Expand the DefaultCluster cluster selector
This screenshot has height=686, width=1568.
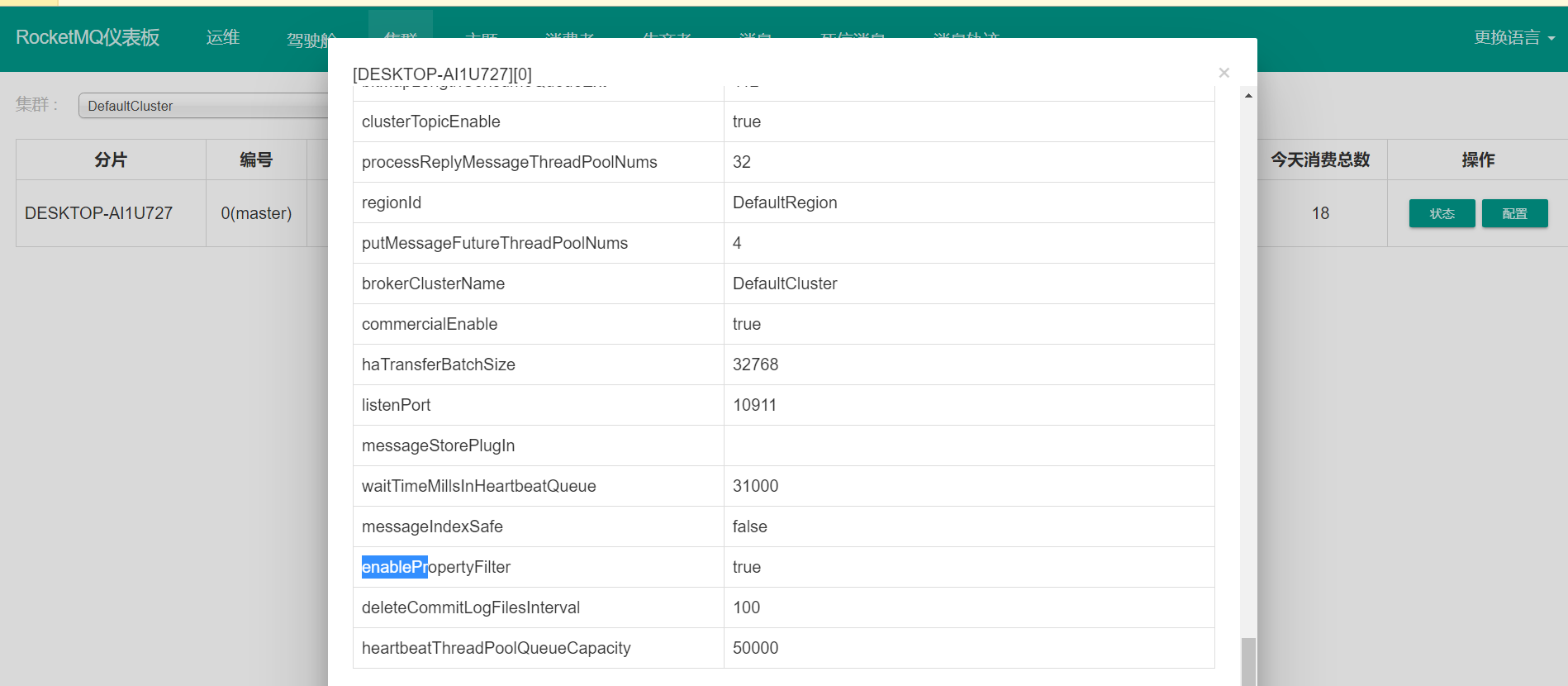(x=207, y=106)
